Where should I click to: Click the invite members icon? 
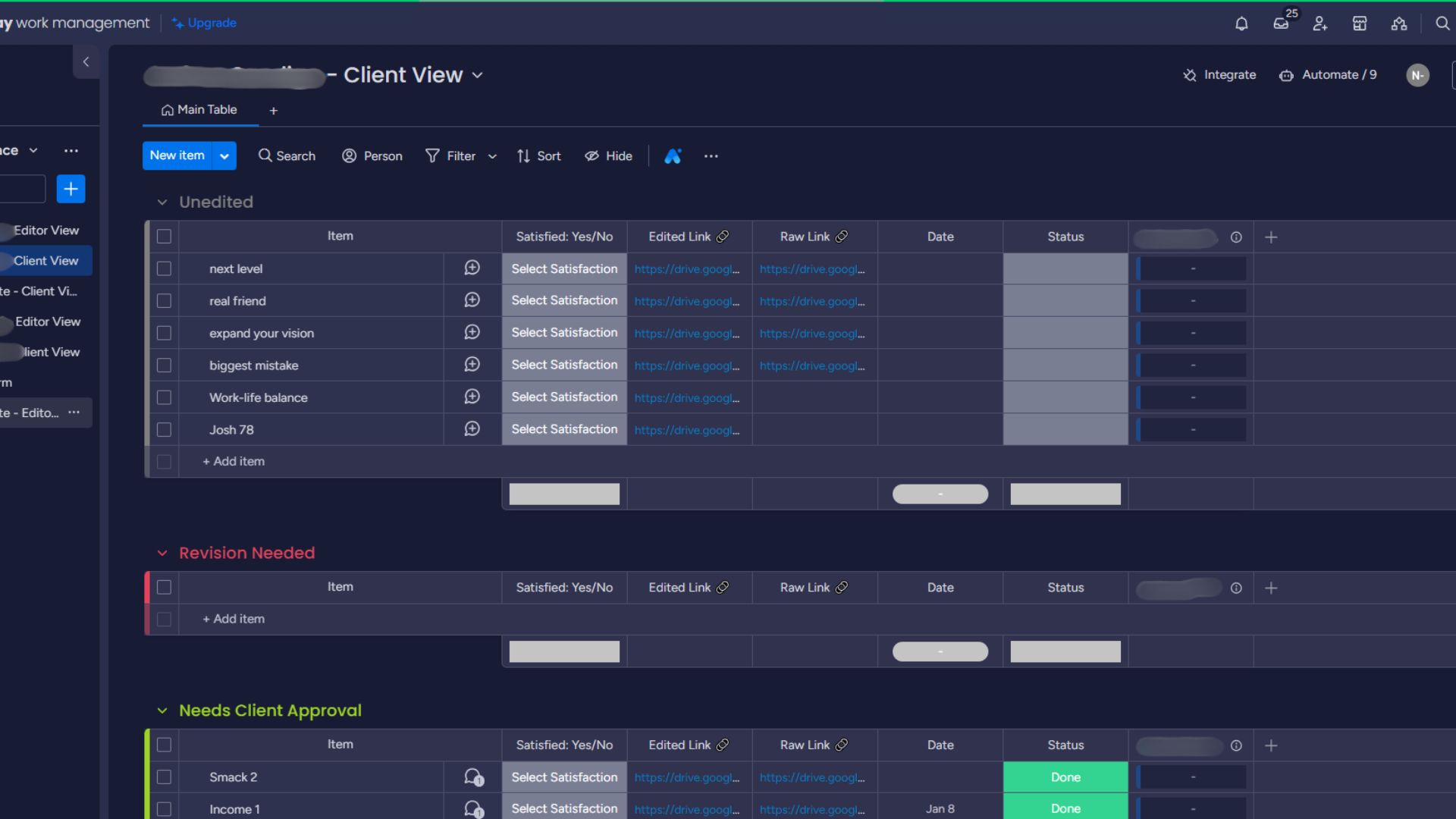1320,24
